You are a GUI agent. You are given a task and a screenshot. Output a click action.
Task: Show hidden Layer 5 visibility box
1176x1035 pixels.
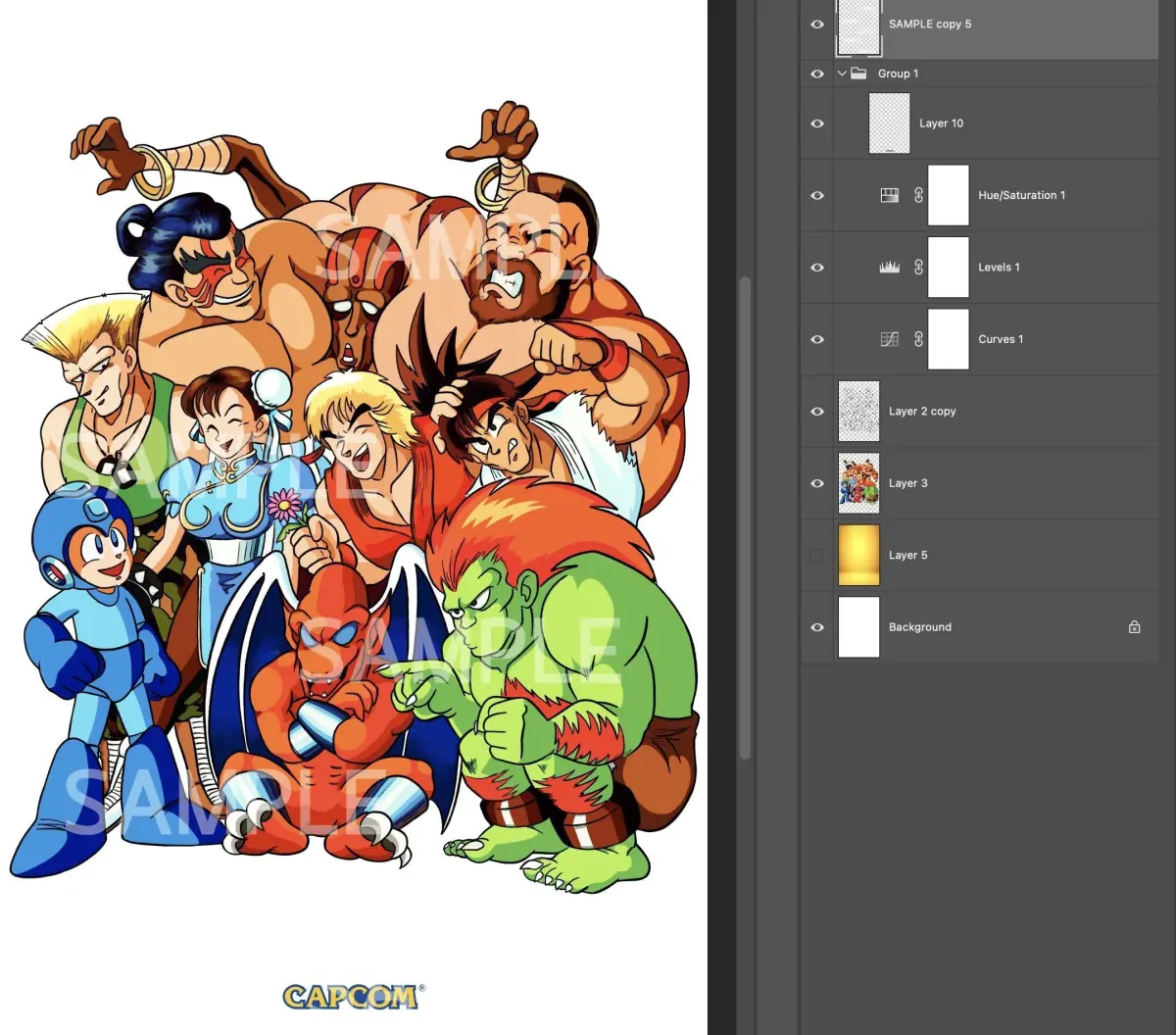[817, 556]
